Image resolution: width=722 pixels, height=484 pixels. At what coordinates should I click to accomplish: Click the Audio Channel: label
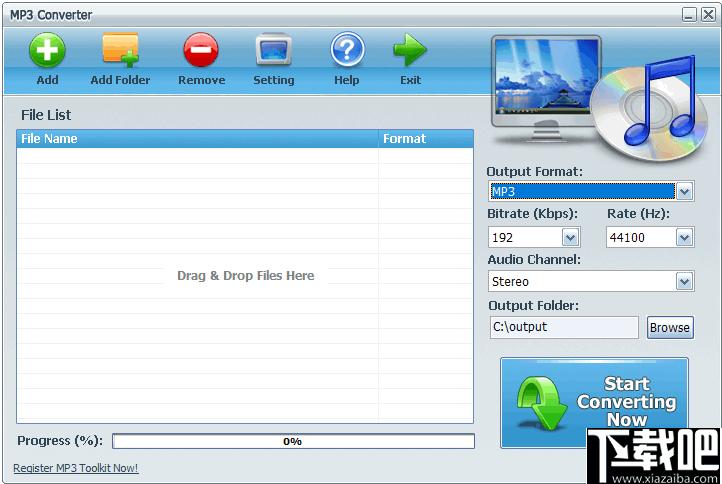pos(534,260)
